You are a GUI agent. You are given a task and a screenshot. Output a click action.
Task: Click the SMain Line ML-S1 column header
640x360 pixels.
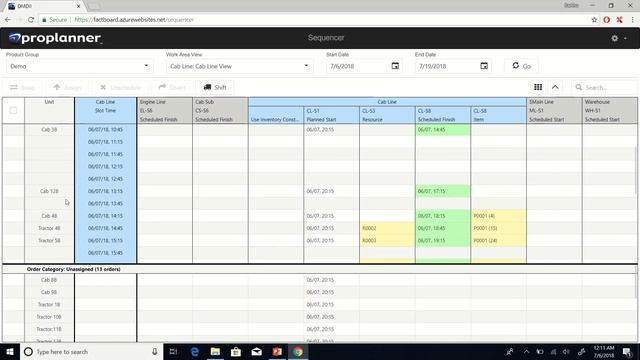[554, 110]
